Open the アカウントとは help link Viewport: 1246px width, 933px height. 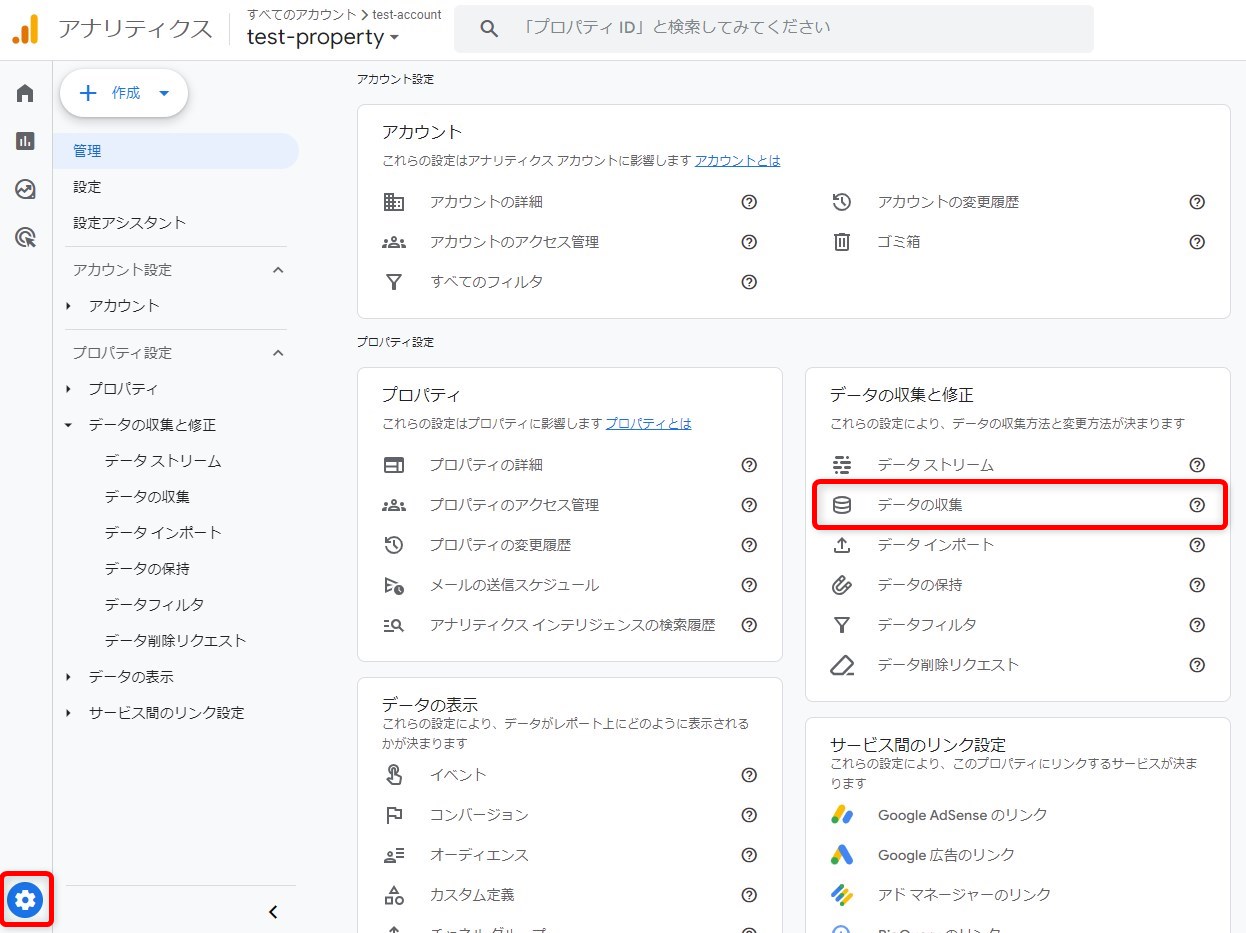point(737,160)
